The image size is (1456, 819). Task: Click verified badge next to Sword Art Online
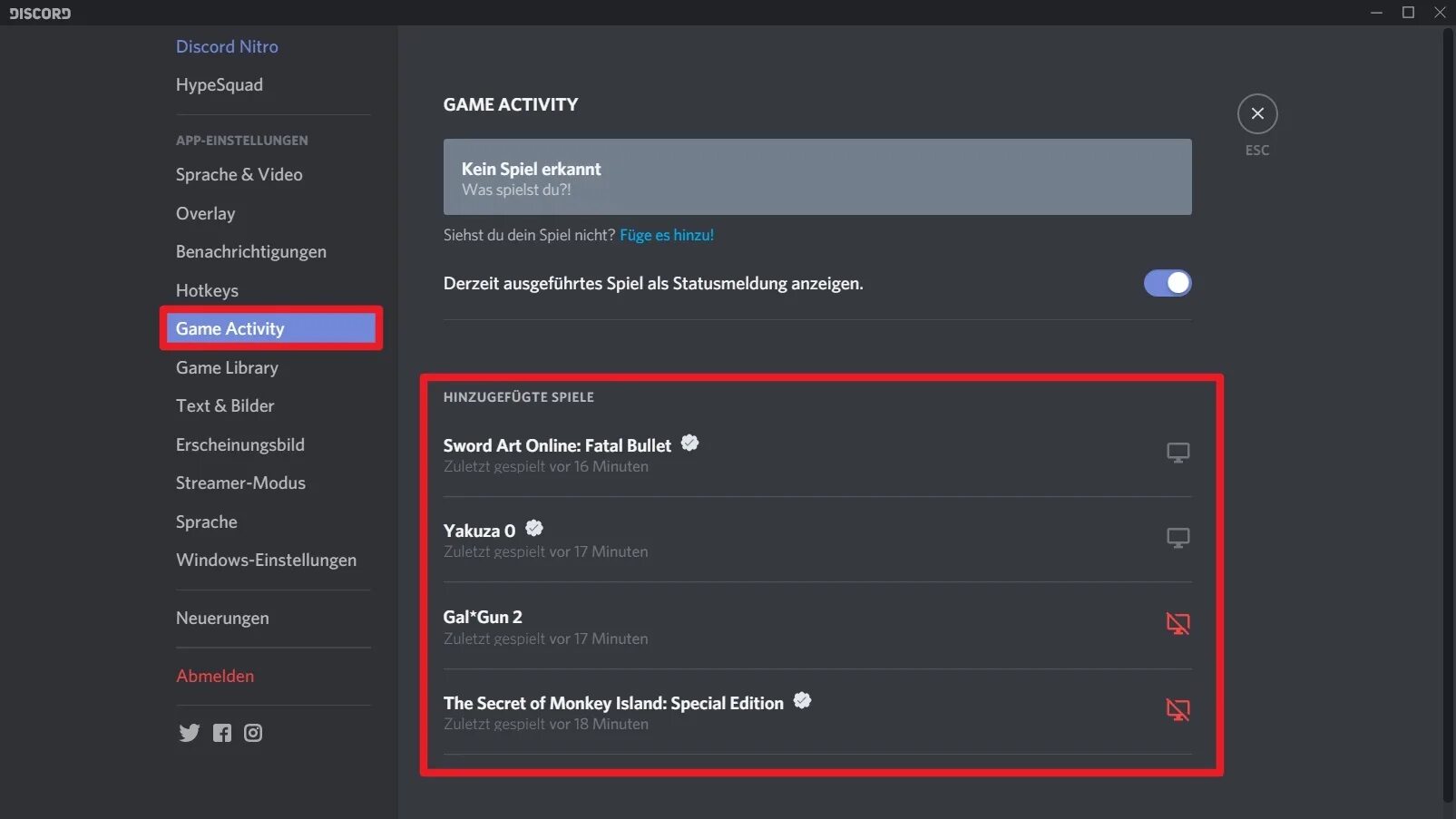(x=689, y=443)
